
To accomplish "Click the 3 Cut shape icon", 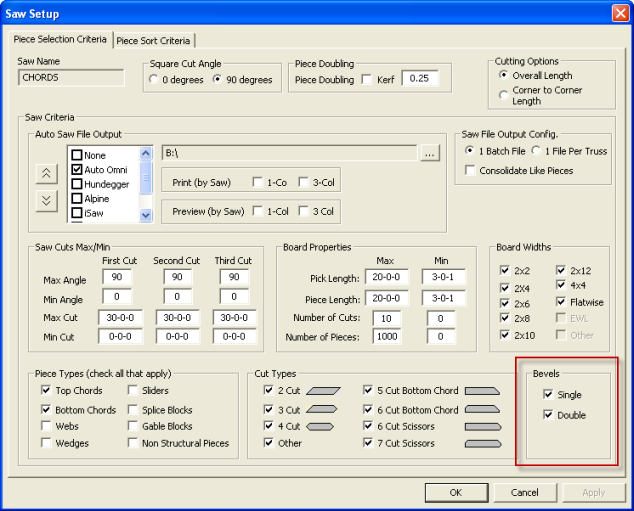I will coord(321,410).
